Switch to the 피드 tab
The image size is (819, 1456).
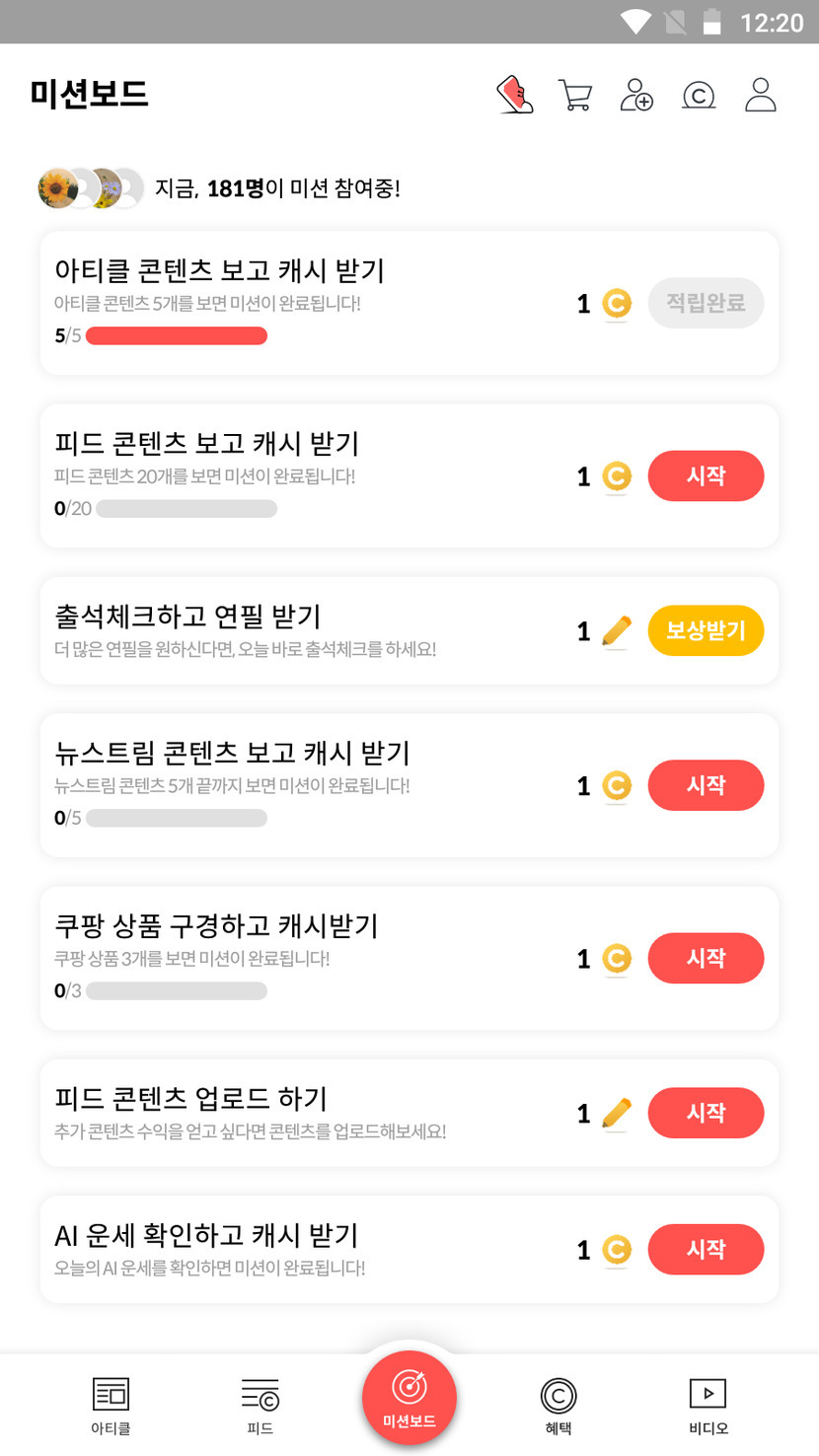tap(261, 1405)
